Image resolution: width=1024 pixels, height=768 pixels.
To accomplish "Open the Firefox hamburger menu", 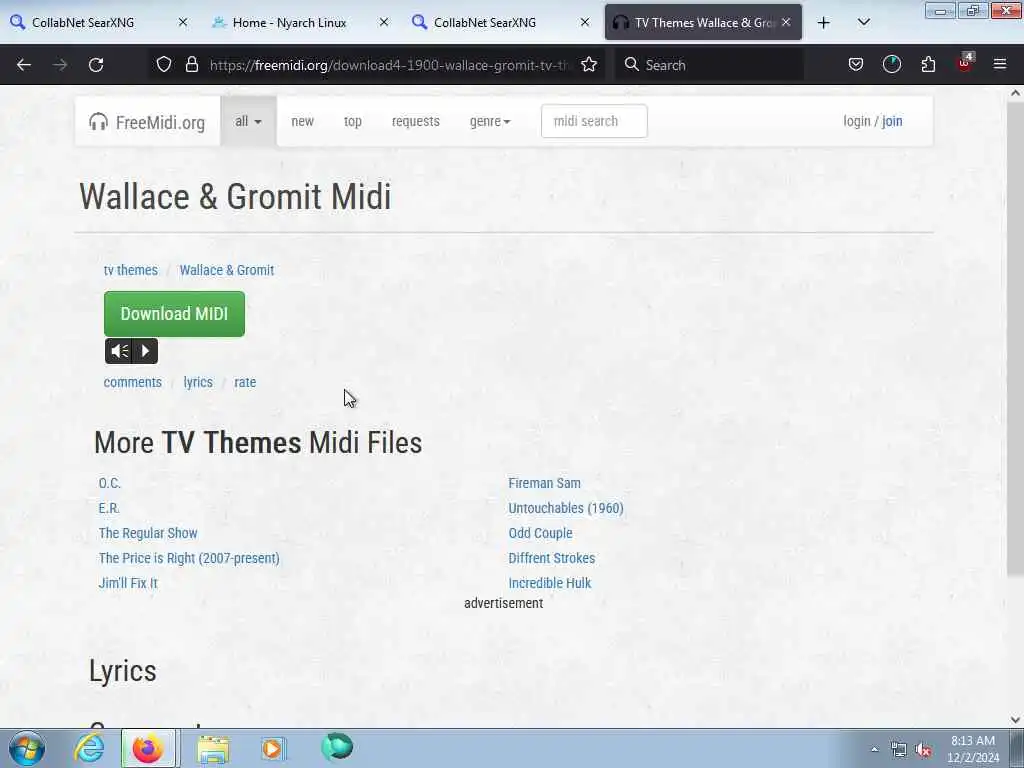I will click(1000, 64).
